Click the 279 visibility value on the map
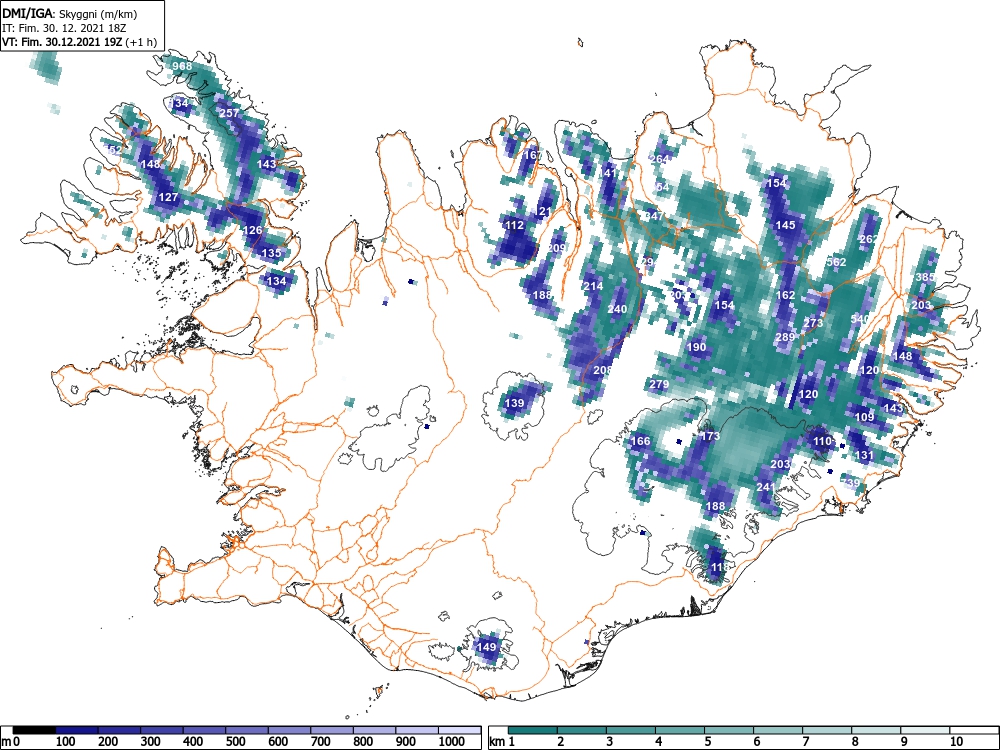Image resolution: width=1000 pixels, height=750 pixels. pyautogui.click(x=659, y=384)
